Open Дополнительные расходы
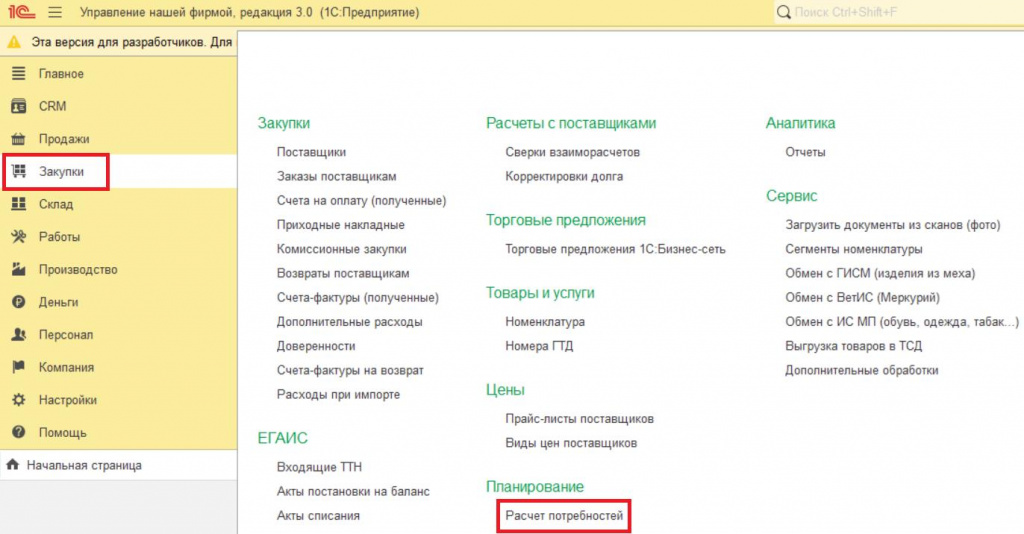 click(349, 322)
